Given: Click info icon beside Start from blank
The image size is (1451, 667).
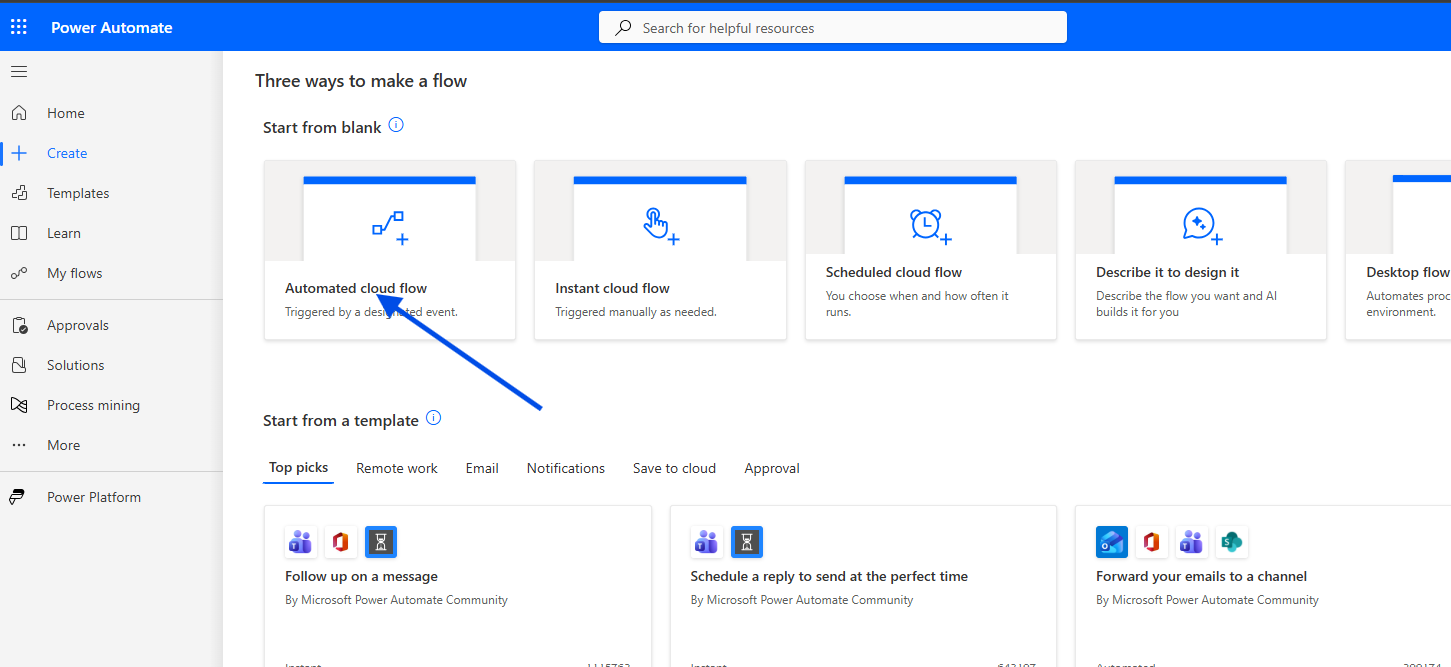Looking at the screenshot, I should pos(396,125).
